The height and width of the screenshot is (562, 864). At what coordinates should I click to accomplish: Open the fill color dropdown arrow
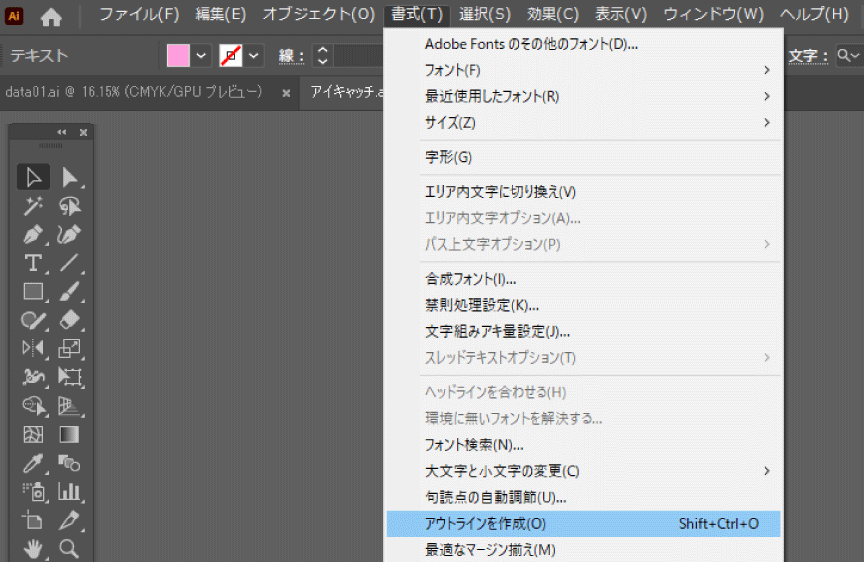[x=202, y=56]
